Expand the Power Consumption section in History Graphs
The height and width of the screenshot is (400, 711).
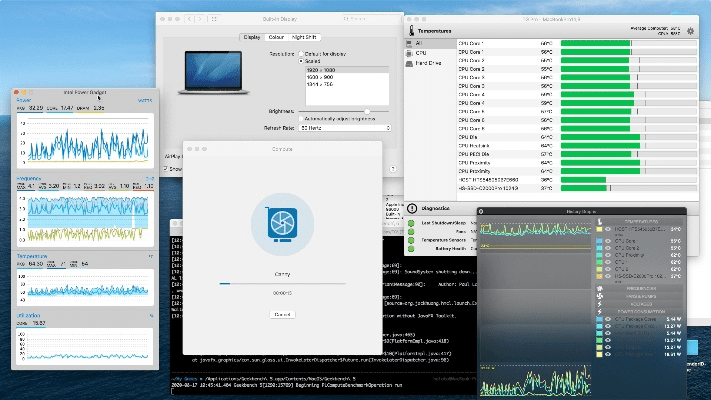642,311
